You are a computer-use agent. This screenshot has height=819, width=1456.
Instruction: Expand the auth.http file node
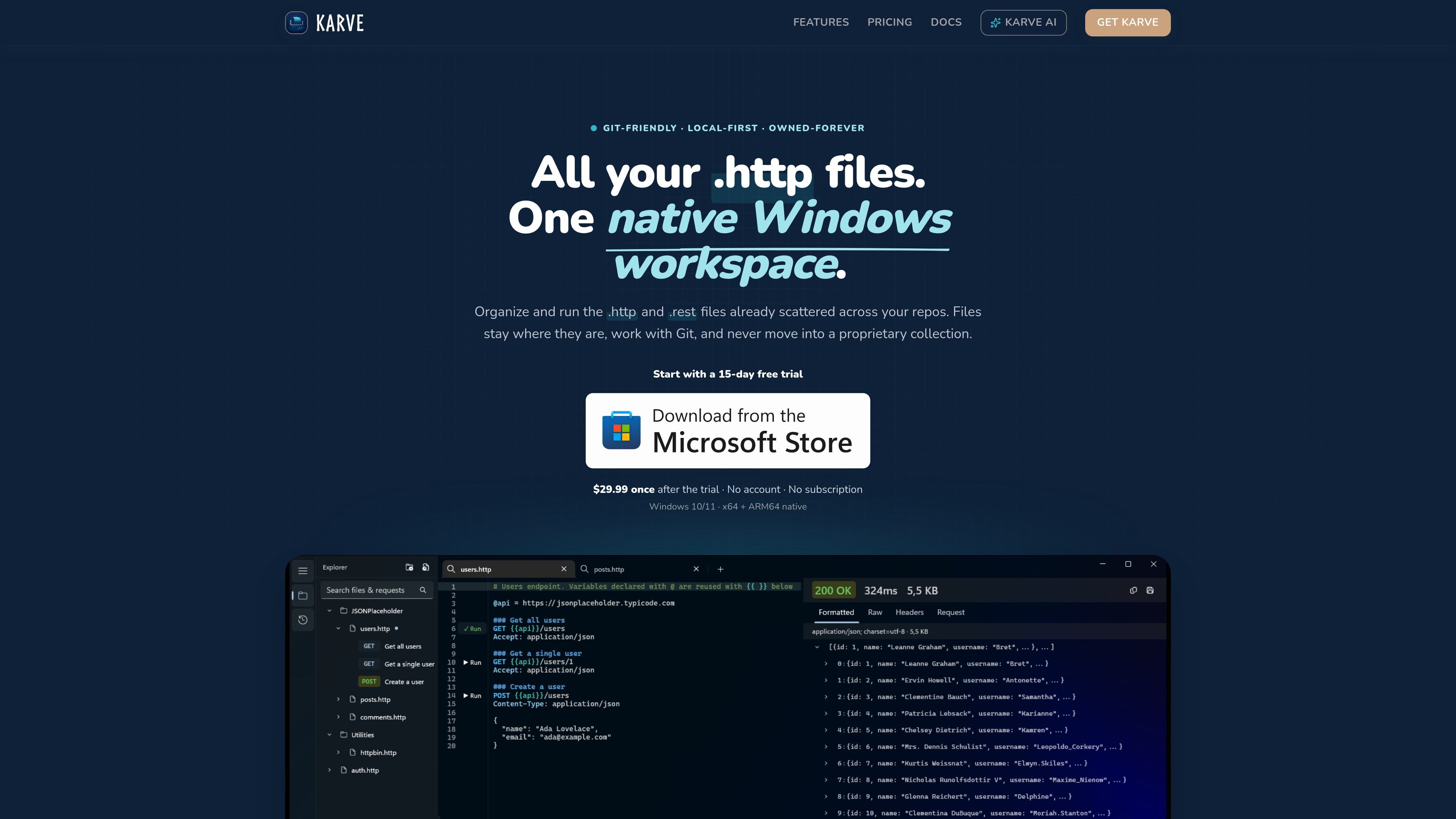pos(329,770)
